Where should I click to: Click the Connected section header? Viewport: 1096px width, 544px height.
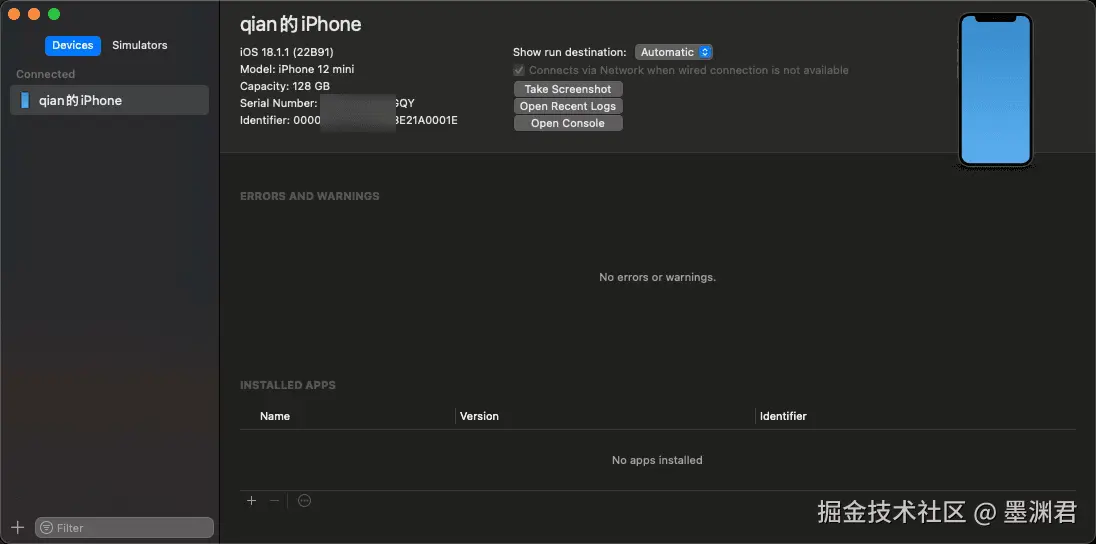[x=45, y=74]
